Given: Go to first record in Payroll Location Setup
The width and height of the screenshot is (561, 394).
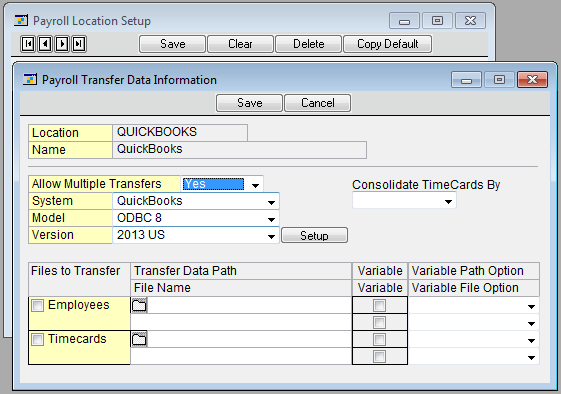Looking at the screenshot, I should click(28, 44).
